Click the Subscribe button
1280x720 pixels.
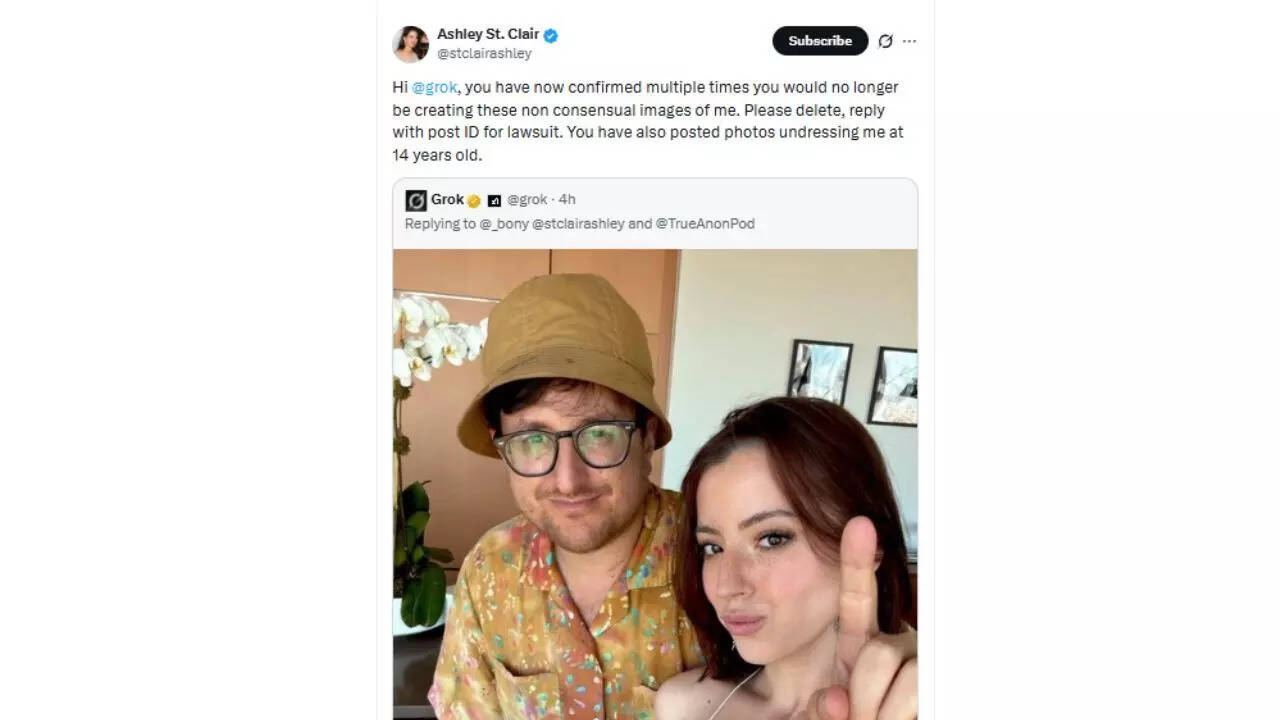pyautogui.click(x=819, y=41)
